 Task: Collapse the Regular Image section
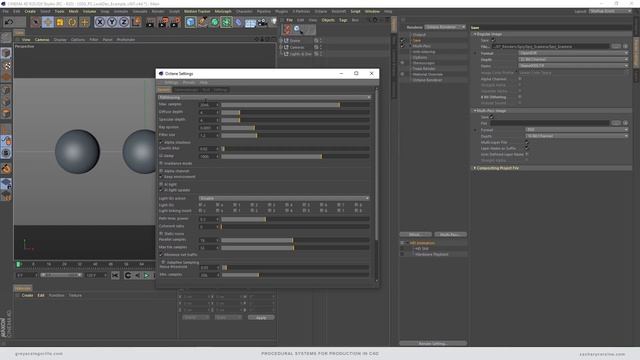click(x=475, y=34)
